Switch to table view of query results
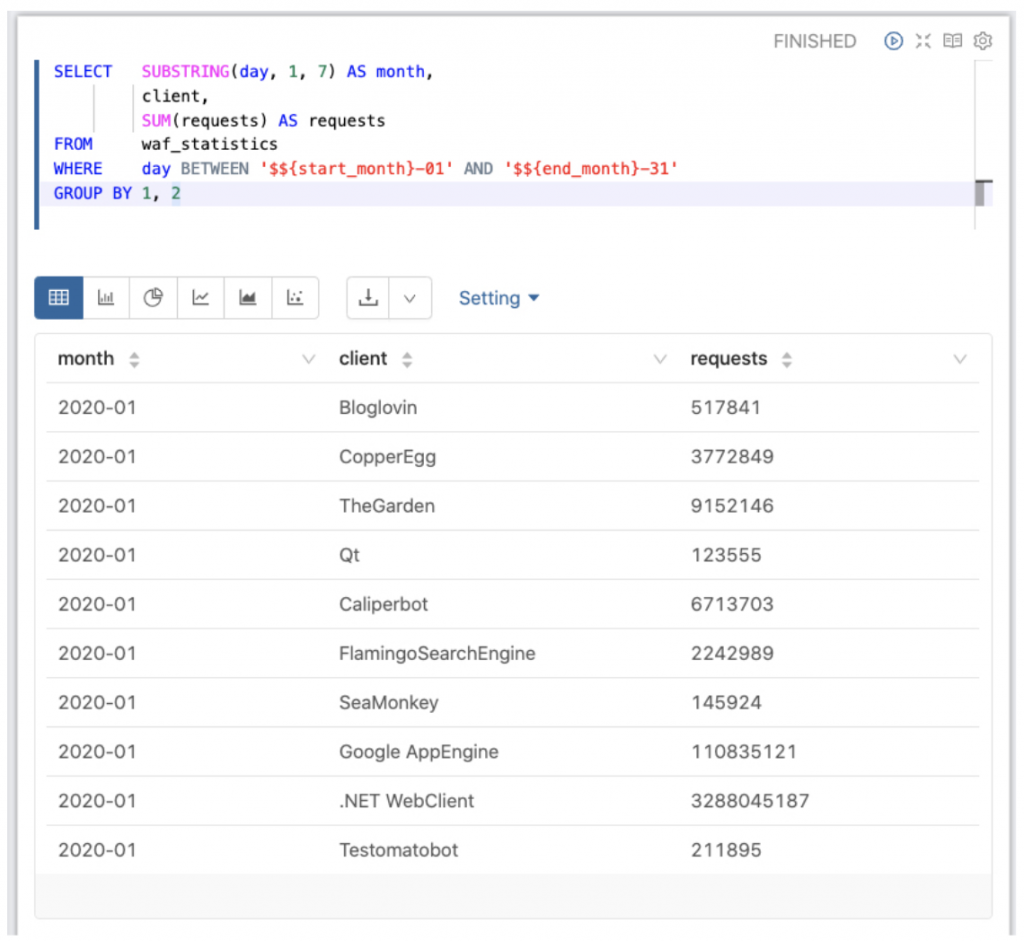 point(57,297)
